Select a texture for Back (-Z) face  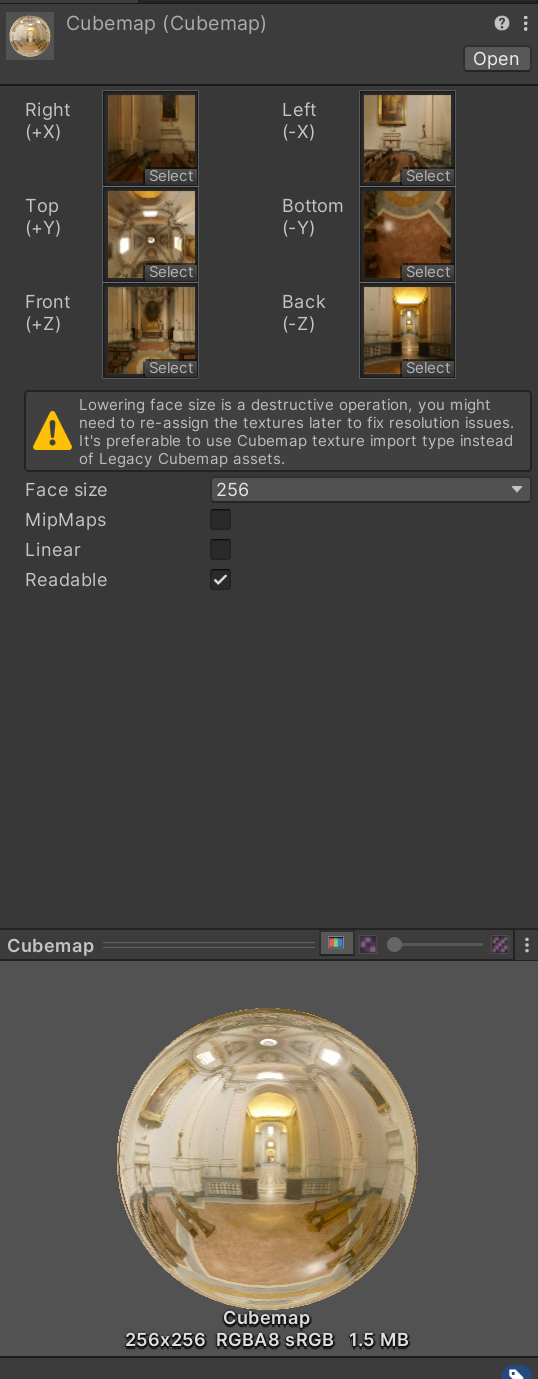coord(428,368)
